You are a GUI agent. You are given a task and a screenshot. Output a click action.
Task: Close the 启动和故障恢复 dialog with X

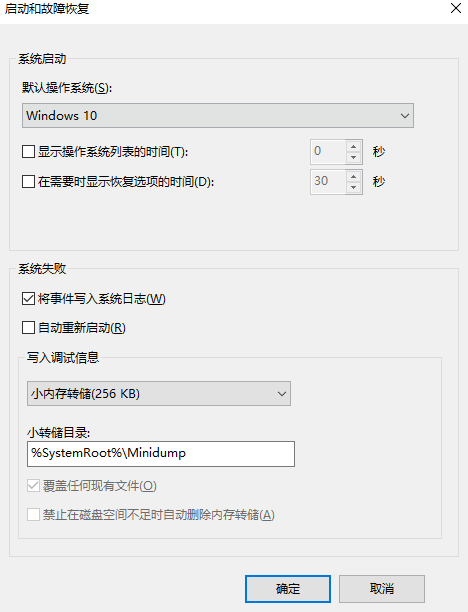456,8
